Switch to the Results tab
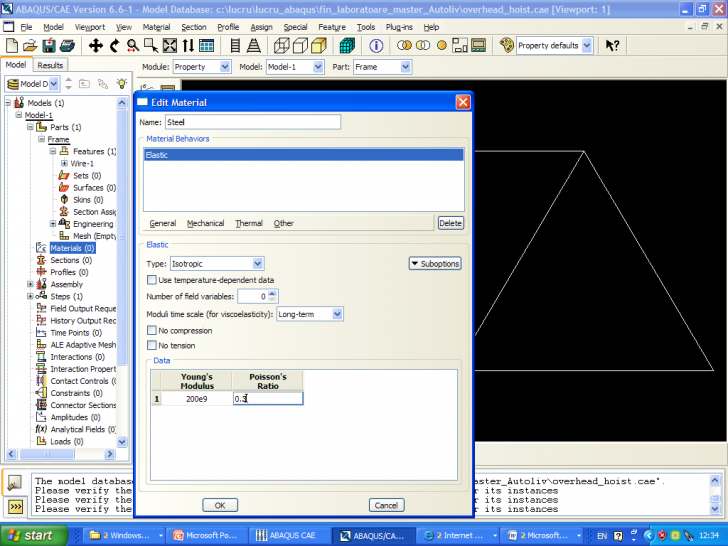Image resolution: width=728 pixels, height=546 pixels. (50, 65)
